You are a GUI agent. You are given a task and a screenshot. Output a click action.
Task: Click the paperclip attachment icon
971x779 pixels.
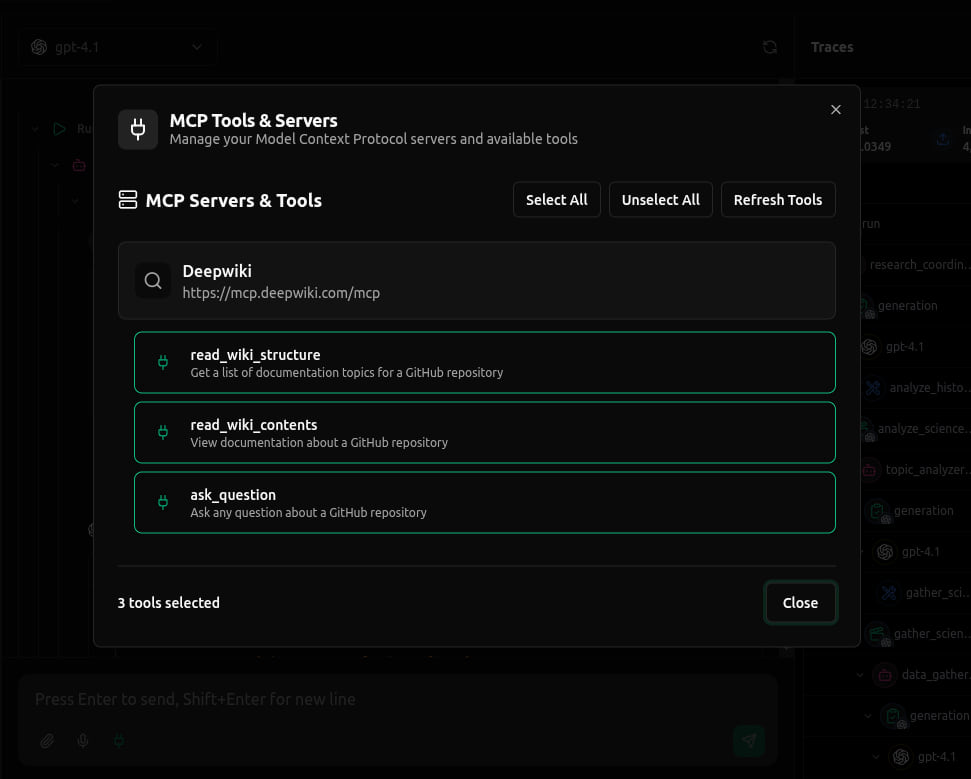coord(46,741)
